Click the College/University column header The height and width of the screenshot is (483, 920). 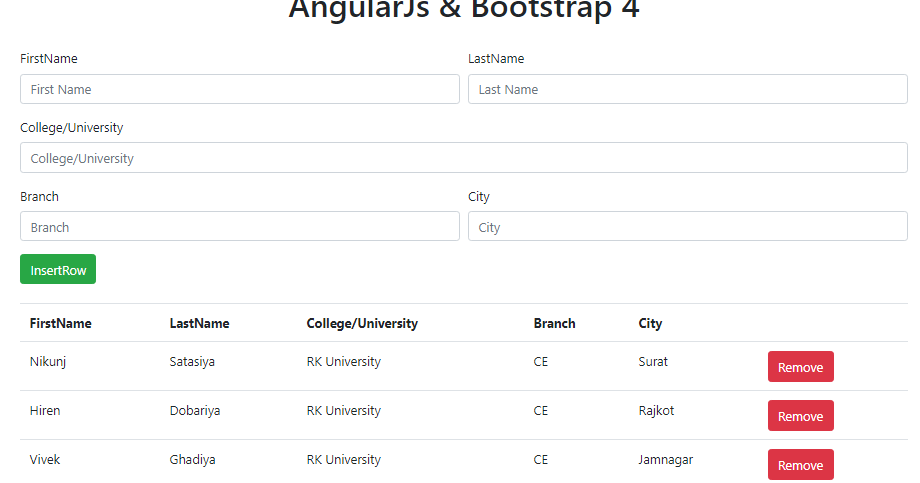362,323
